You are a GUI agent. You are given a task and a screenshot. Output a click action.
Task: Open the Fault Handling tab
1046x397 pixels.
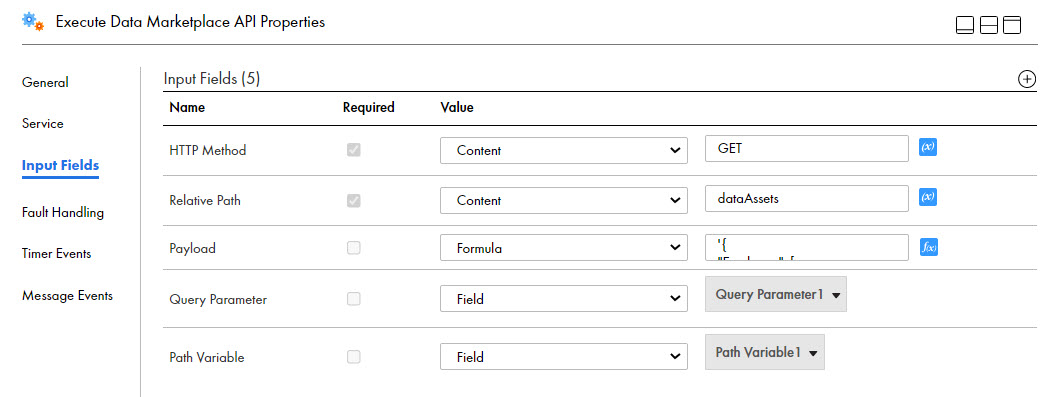pos(63,213)
